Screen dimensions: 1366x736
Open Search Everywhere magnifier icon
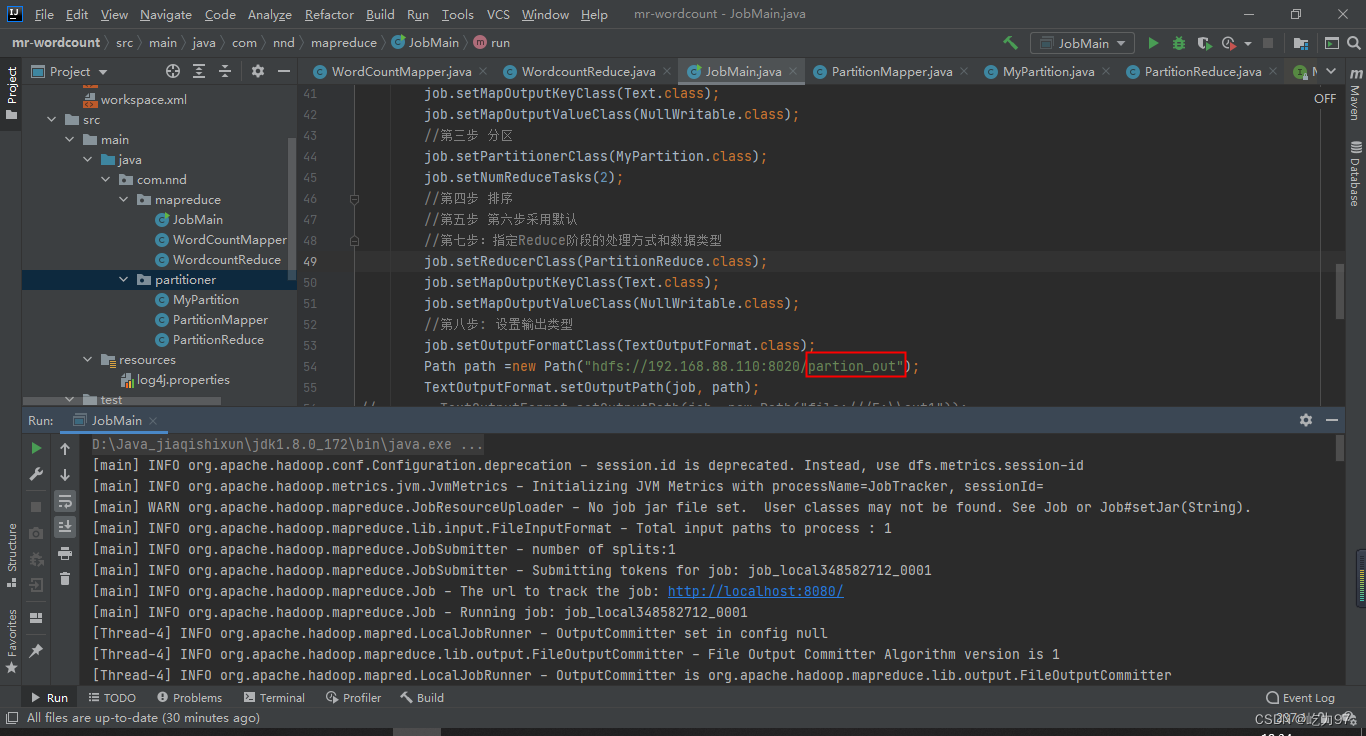[x=1354, y=43]
